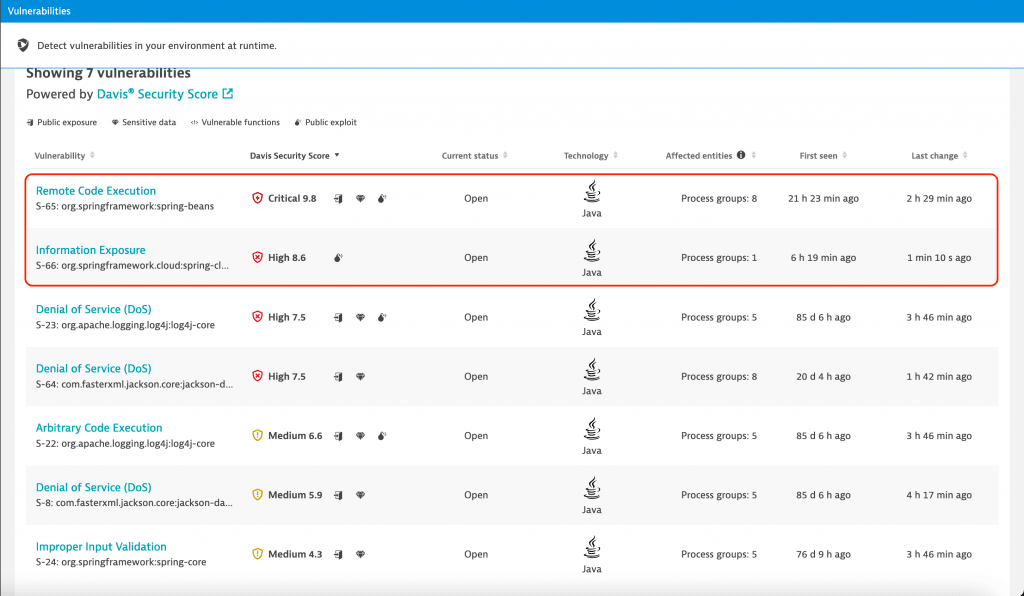Click 'S-65: org.springframework:spring-beans' text
1024x596 pixels.
[x=125, y=206]
